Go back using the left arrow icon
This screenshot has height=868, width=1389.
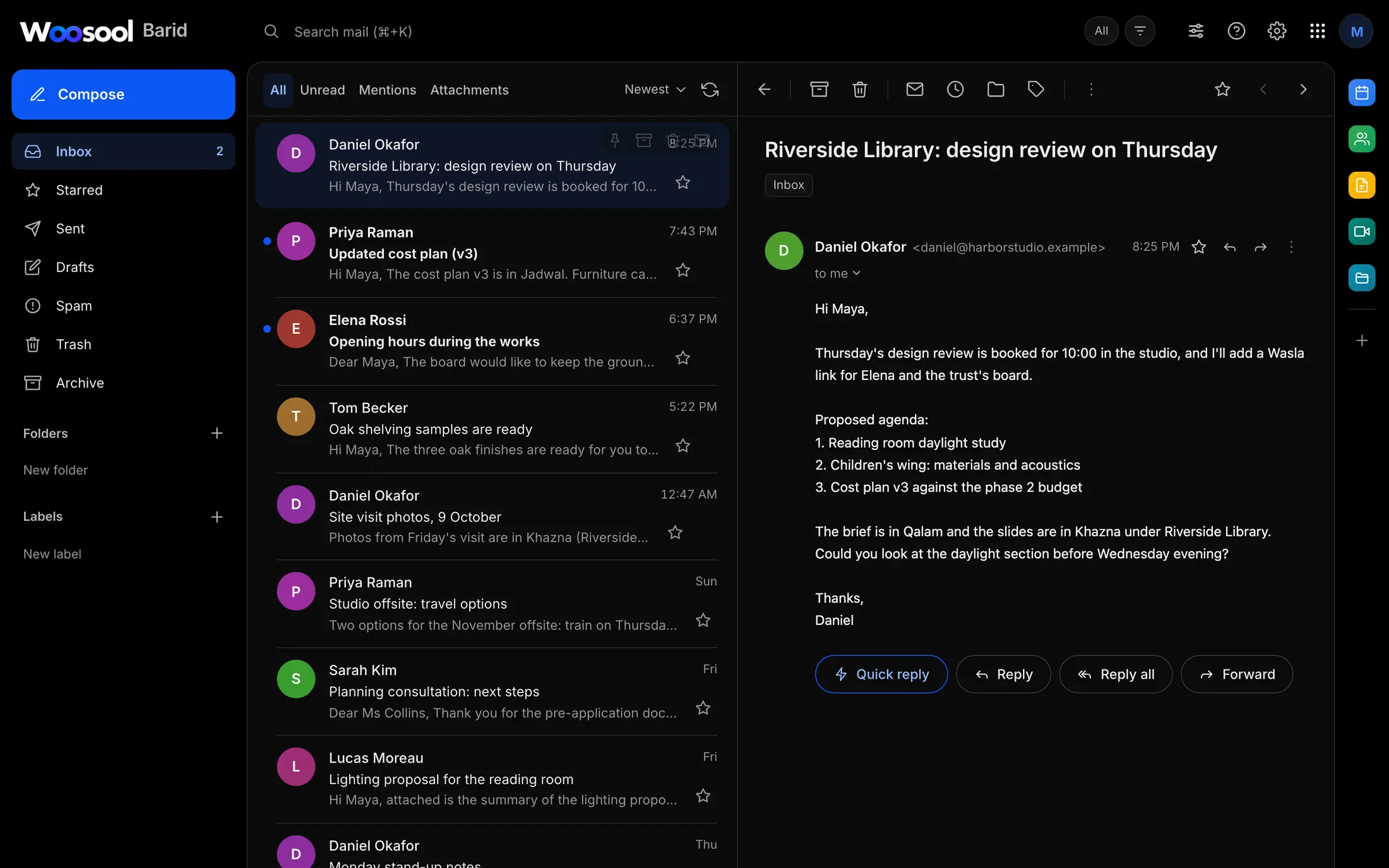[x=764, y=89]
